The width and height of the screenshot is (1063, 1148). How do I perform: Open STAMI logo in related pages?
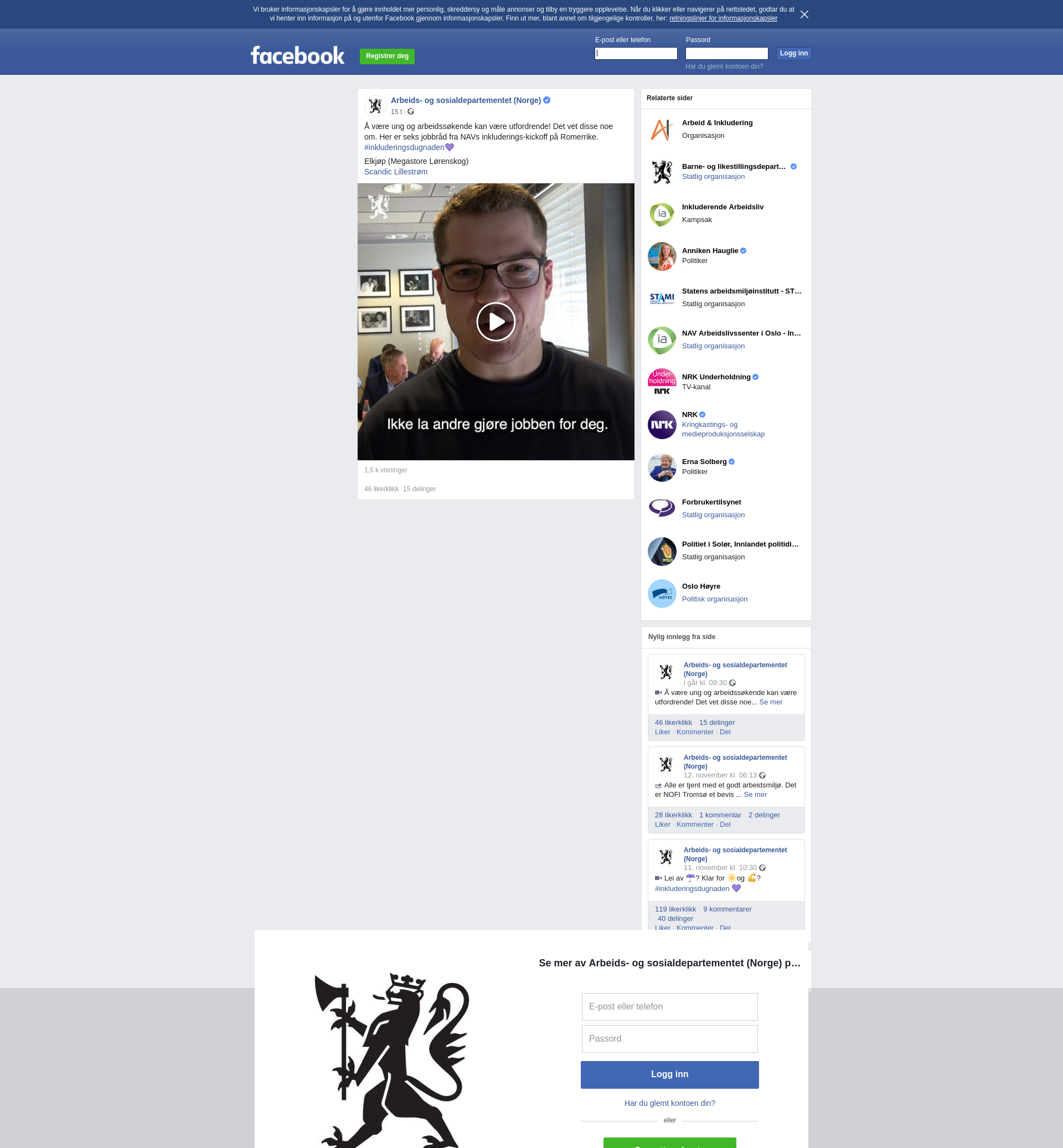point(662,298)
